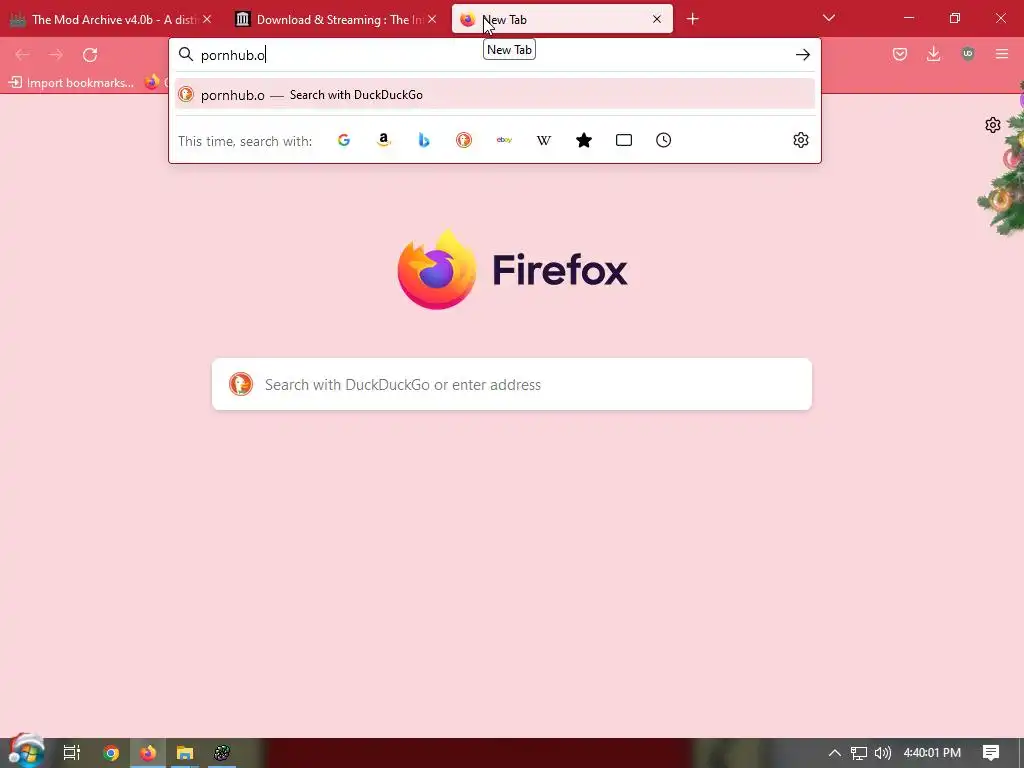Open search settings gear in the dropdown
Screen dimensions: 1024x768
tap(801, 140)
